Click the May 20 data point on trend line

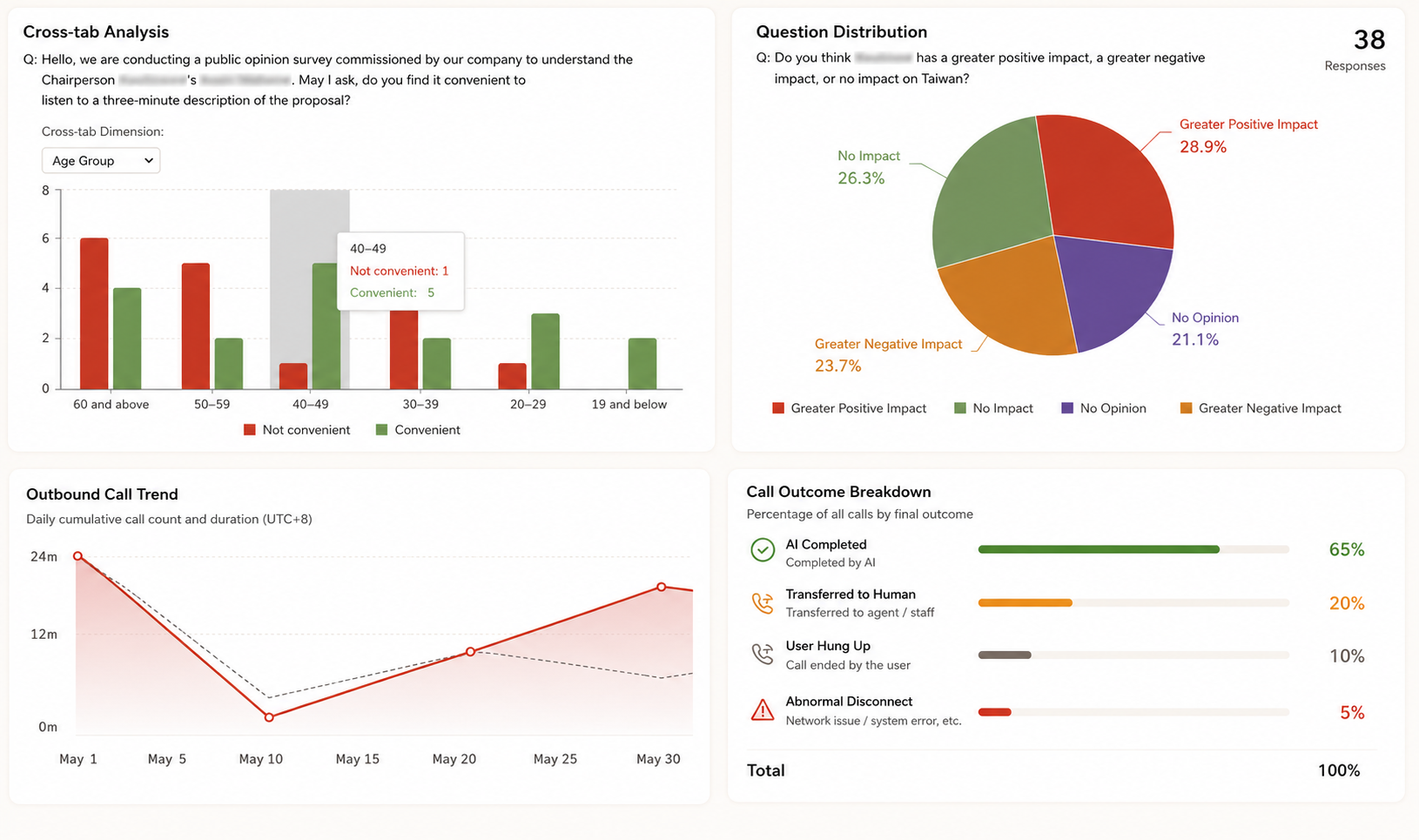[x=470, y=651]
